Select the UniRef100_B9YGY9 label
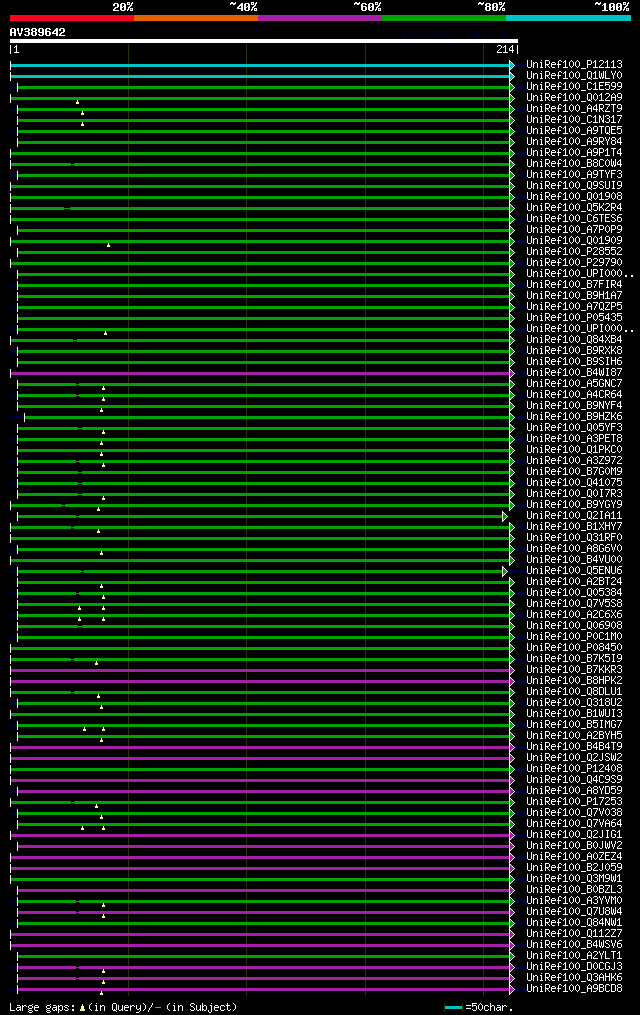Viewport: 640px width, 1015px height. (x=574, y=505)
